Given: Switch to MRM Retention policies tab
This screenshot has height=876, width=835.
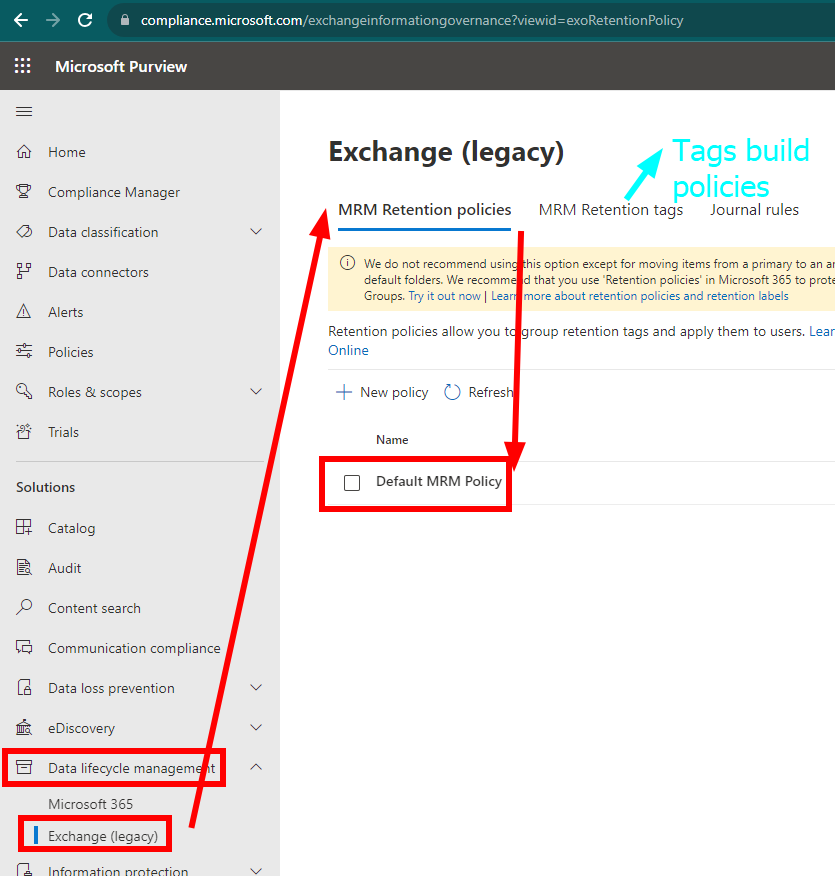Looking at the screenshot, I should (x=424, y=210).
